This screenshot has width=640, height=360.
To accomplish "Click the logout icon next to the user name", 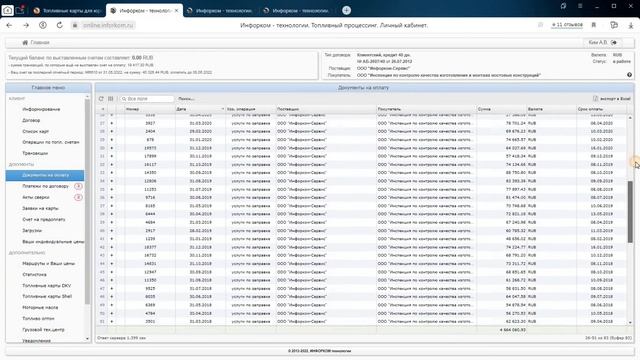I will (613, 42).
